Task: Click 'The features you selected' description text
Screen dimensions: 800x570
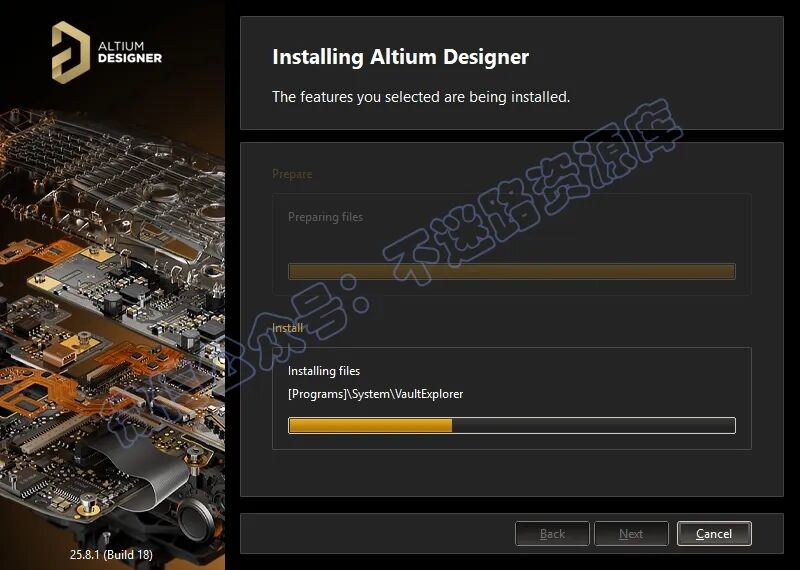Action: coord(421,96)
